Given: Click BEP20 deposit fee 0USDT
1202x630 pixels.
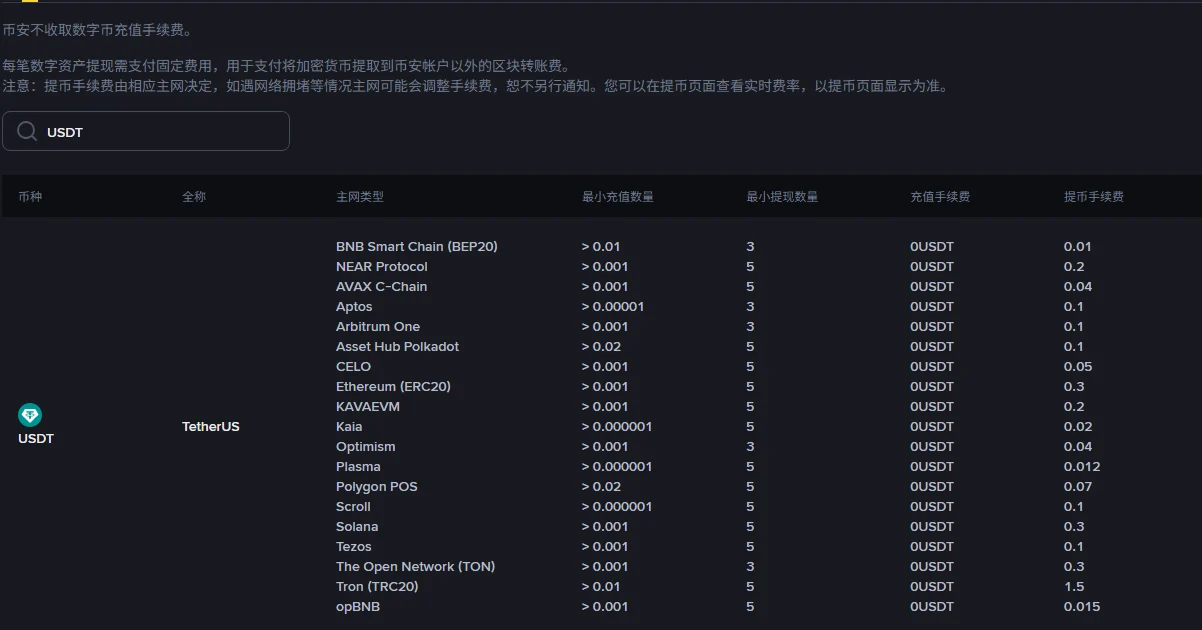Looking at the screenshot, I should coord(932,247).
